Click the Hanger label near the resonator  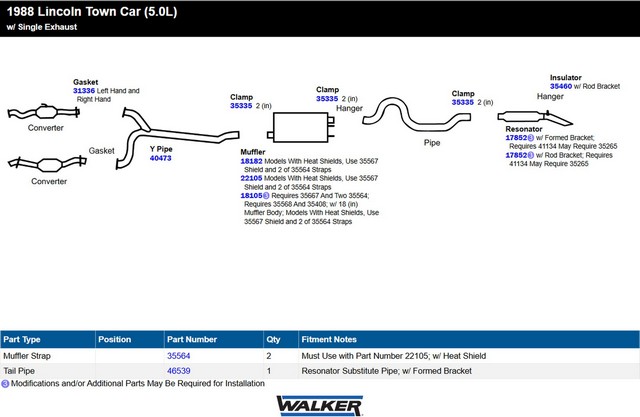click(550, 96)
